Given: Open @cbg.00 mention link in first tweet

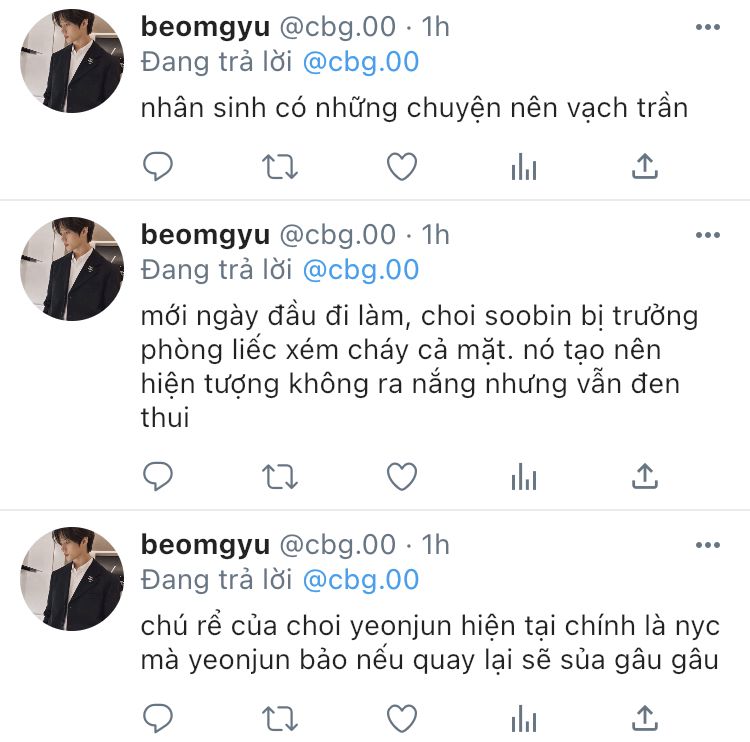Looking at the screenshot, I should click(361, 62).
